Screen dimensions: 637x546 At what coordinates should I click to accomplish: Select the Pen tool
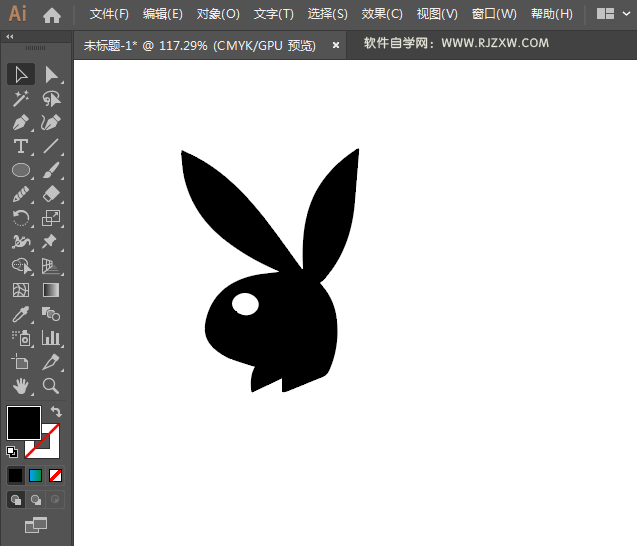21,122
